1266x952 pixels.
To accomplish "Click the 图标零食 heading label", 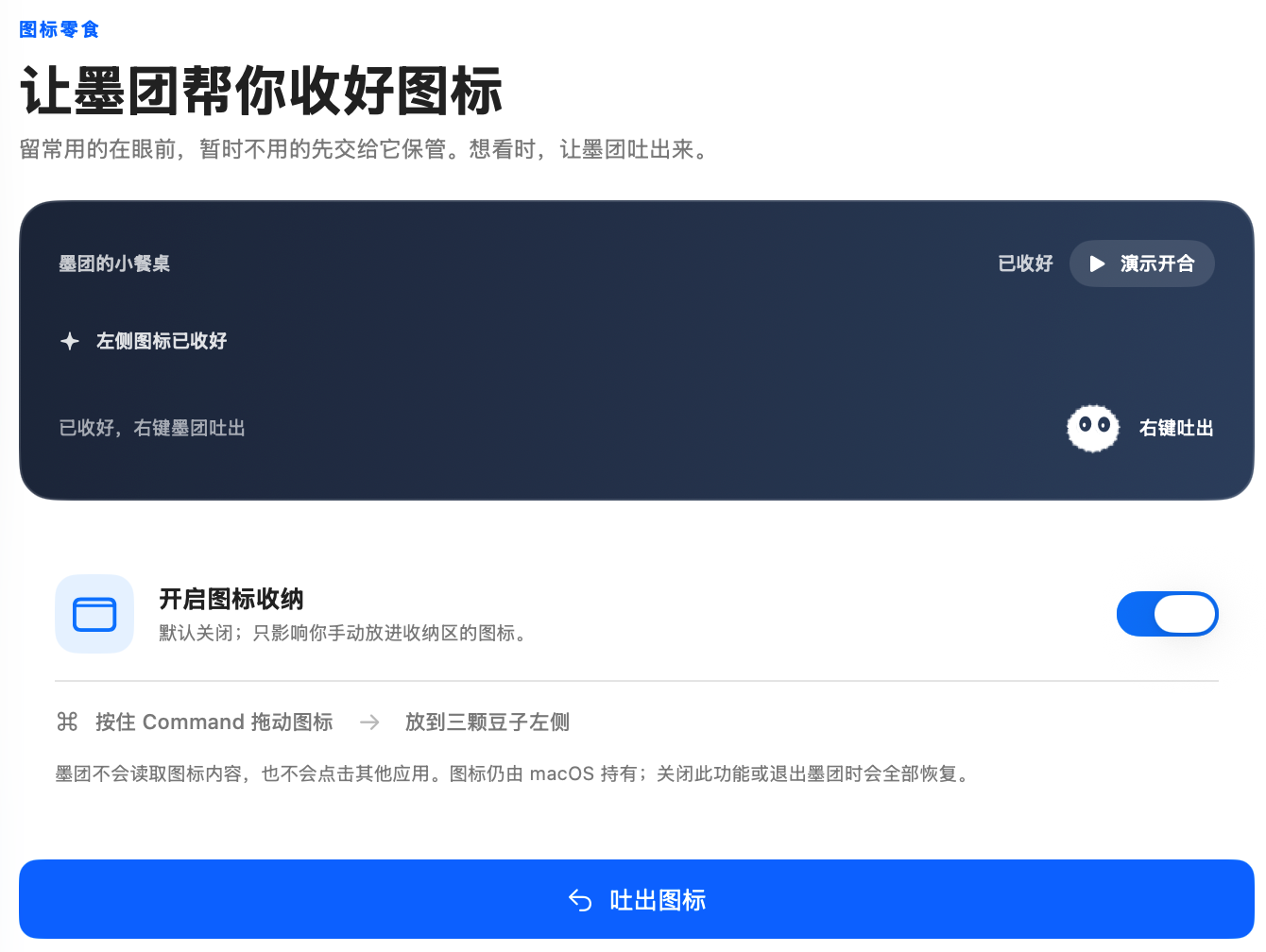I will (60, 29).
